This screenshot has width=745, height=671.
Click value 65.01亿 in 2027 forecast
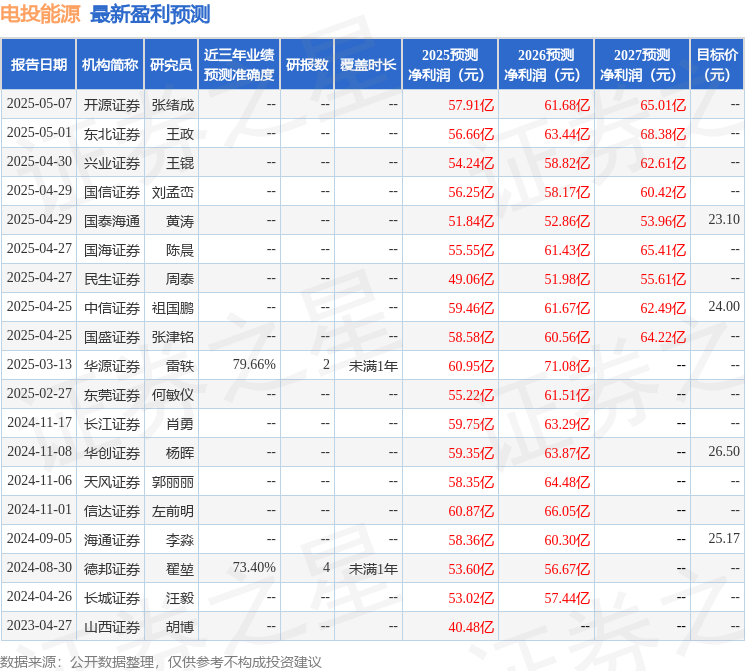[x=663, y=105]
